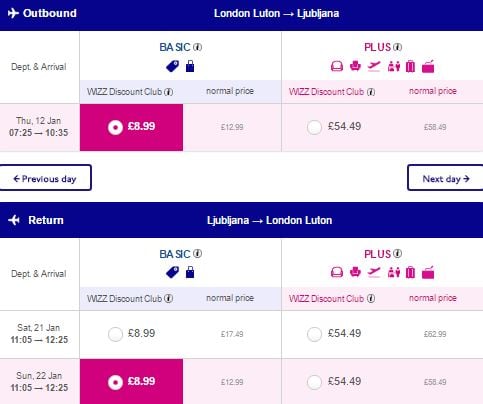The height and width of the screenshot is (404, 483).
Task: Click the Outbound PLUS info icon
Action: tap(397, 47)
